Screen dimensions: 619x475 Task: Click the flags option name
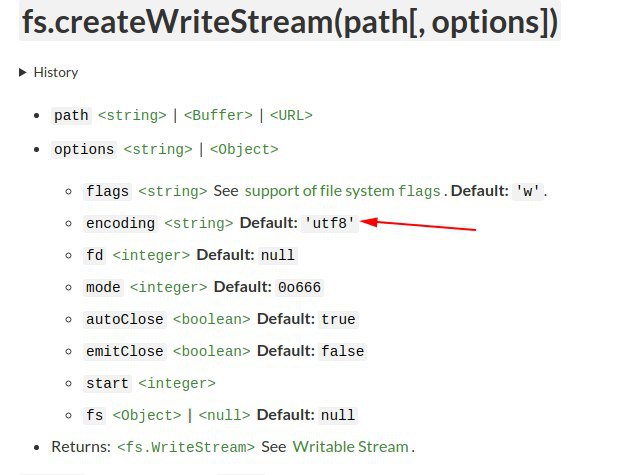tap(107, 192)
